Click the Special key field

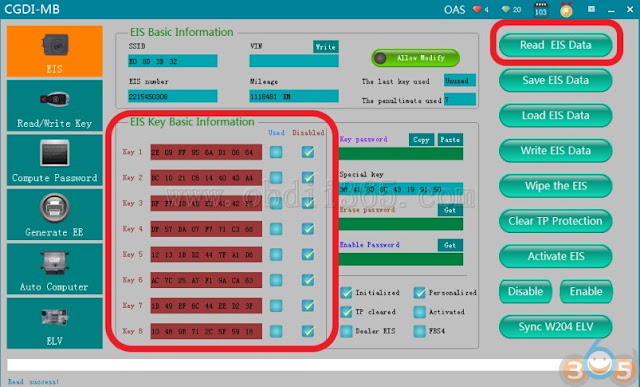[401, 189]
